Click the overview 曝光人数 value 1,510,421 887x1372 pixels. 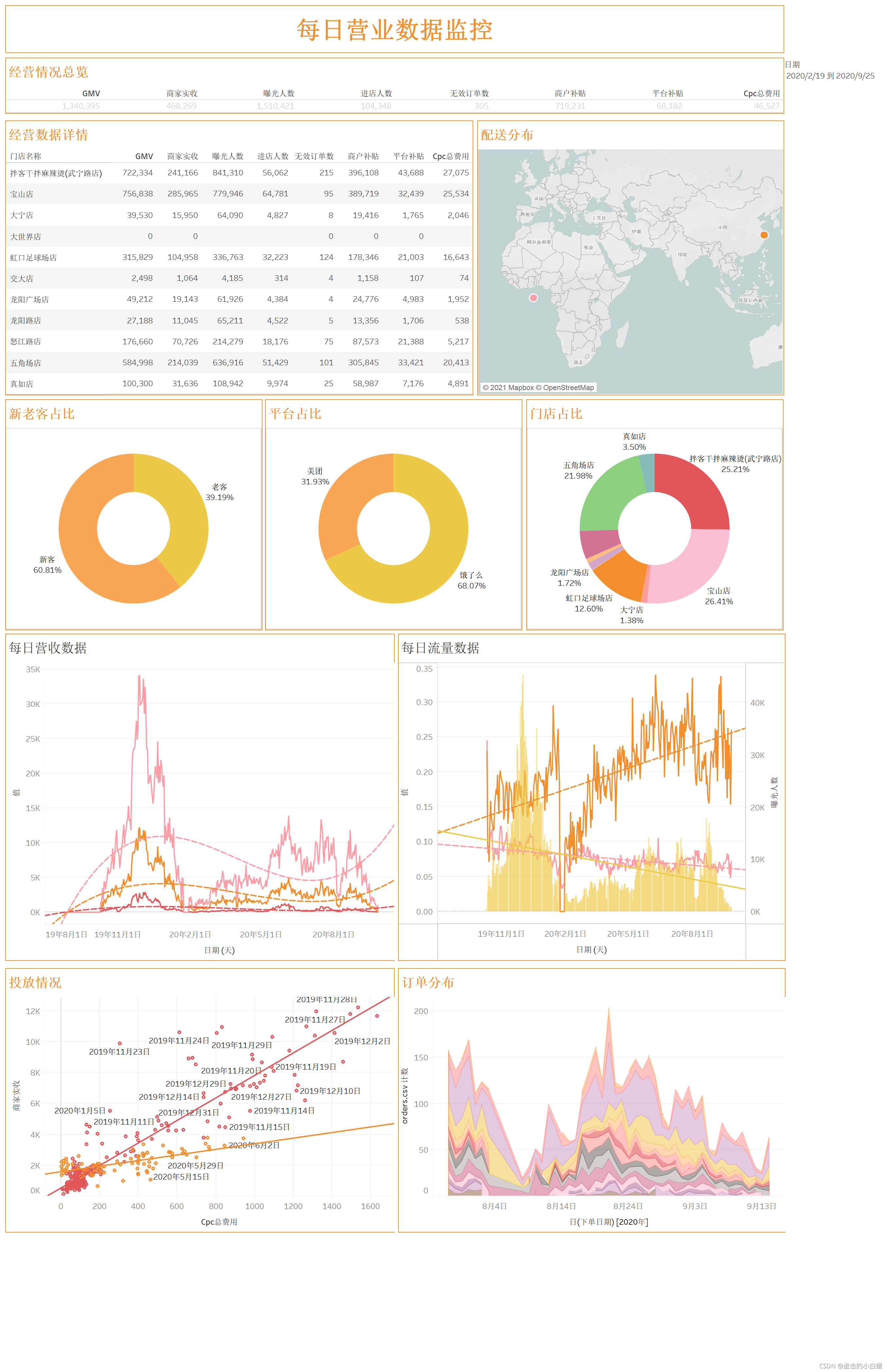point(275,106)
